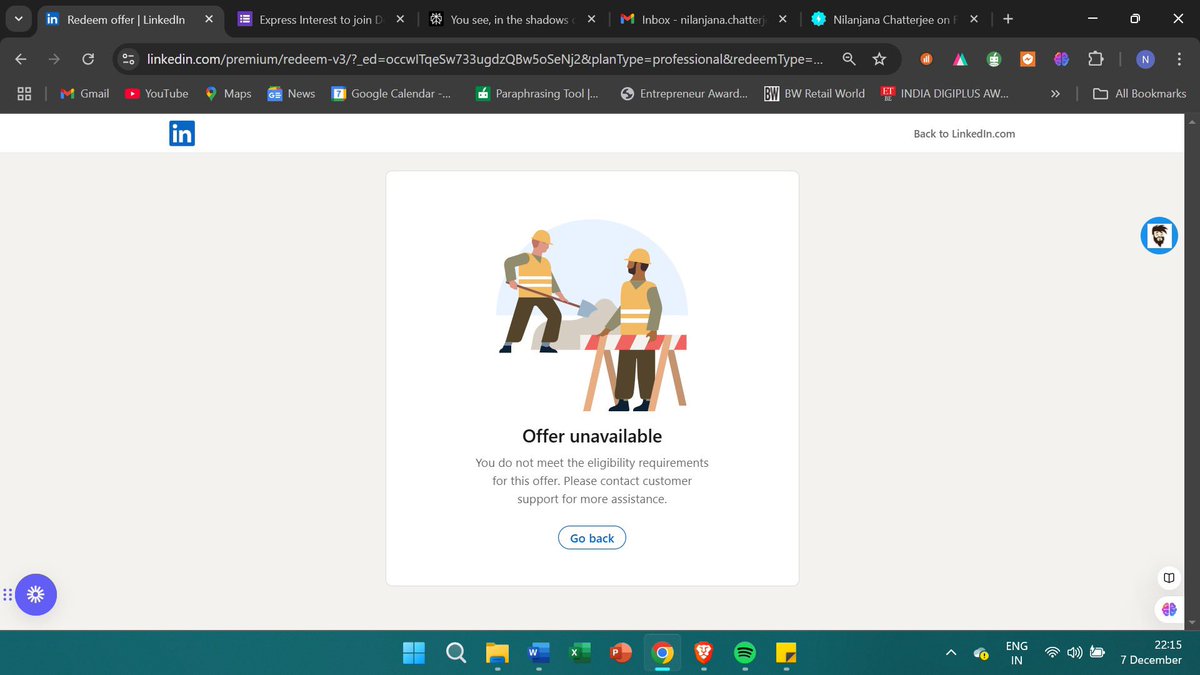
Task: Click the Go back button
Action: pyautogui.click(x=592, y=538)
